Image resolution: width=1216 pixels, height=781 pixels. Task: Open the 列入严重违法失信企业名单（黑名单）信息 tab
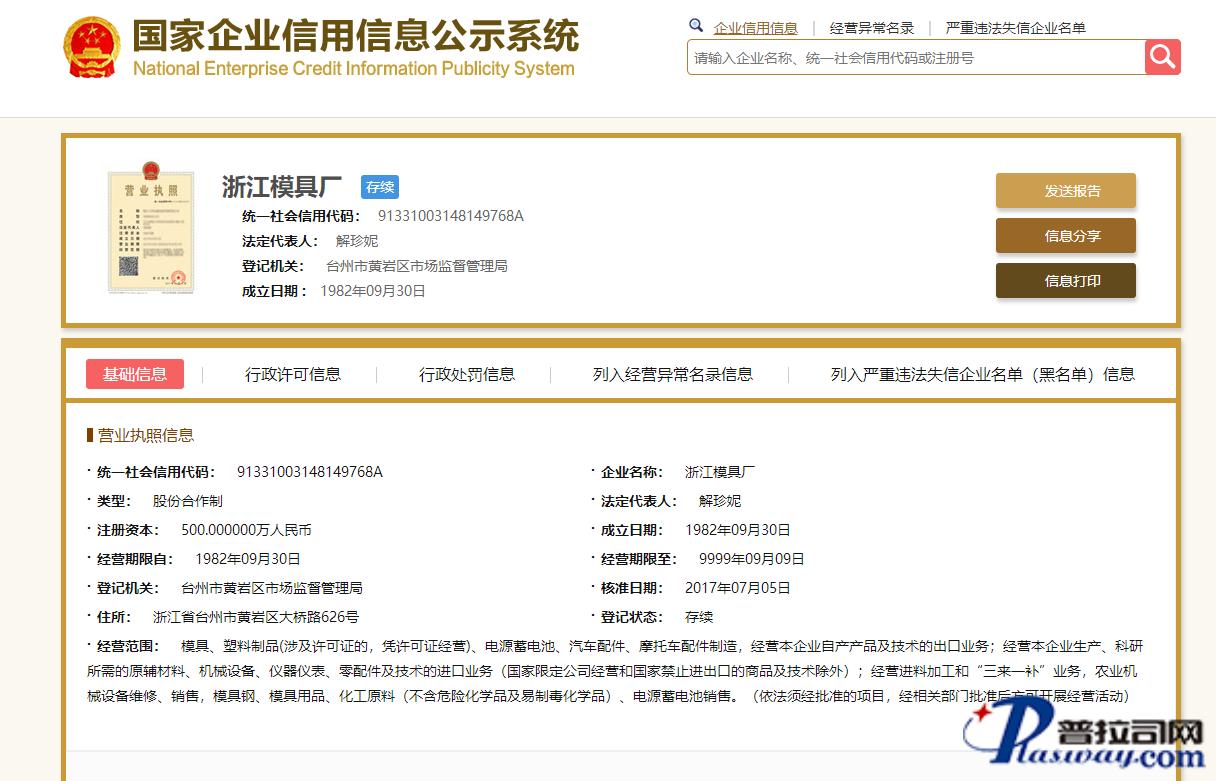click(x=982, y=374)
